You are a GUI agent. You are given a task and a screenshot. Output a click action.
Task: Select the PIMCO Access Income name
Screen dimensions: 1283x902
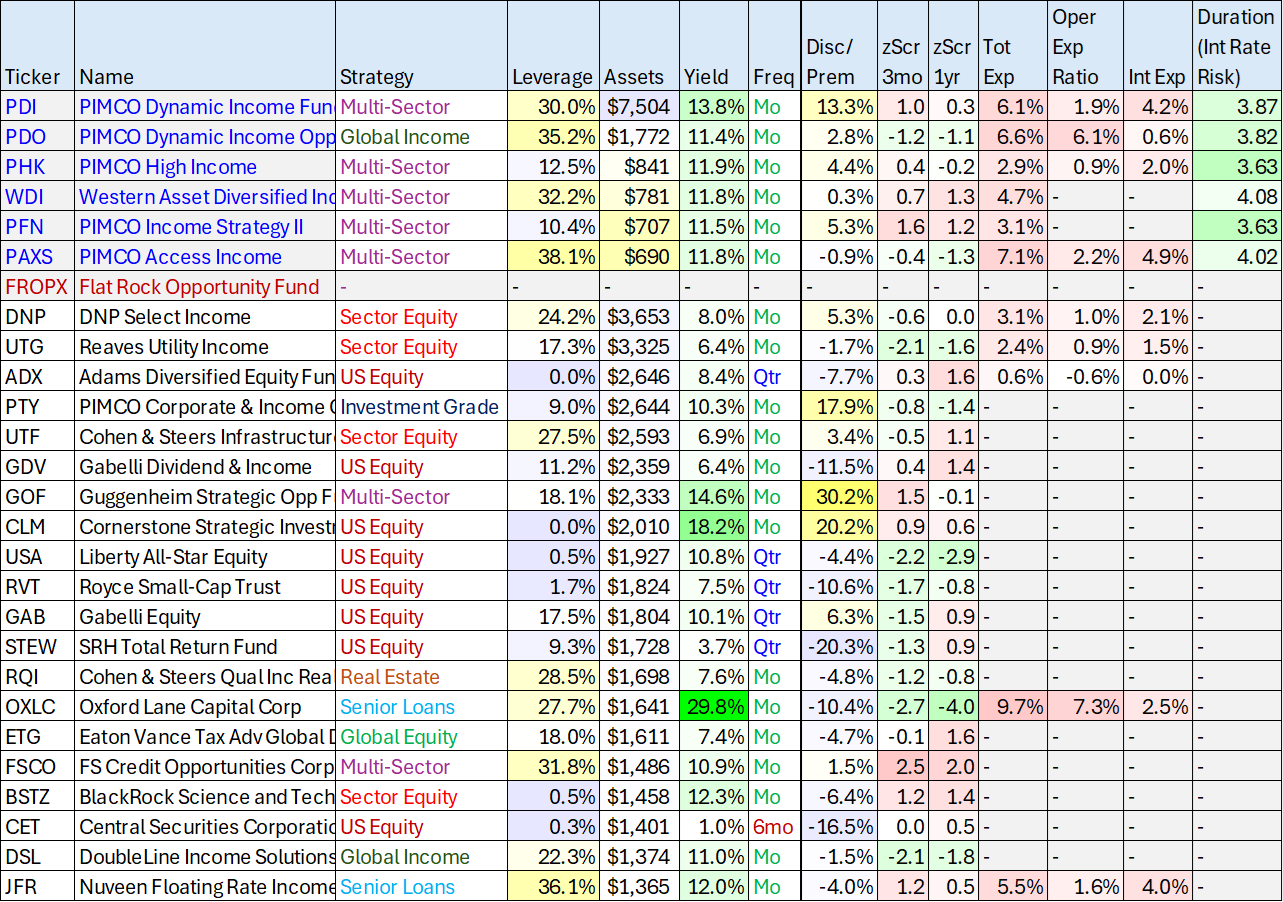(x=181, y=257)
